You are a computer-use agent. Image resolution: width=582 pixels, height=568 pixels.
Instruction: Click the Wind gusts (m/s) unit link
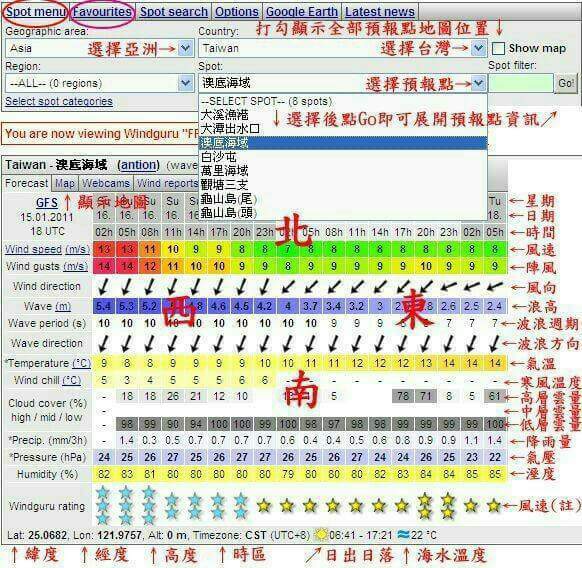tap(75, 266)
